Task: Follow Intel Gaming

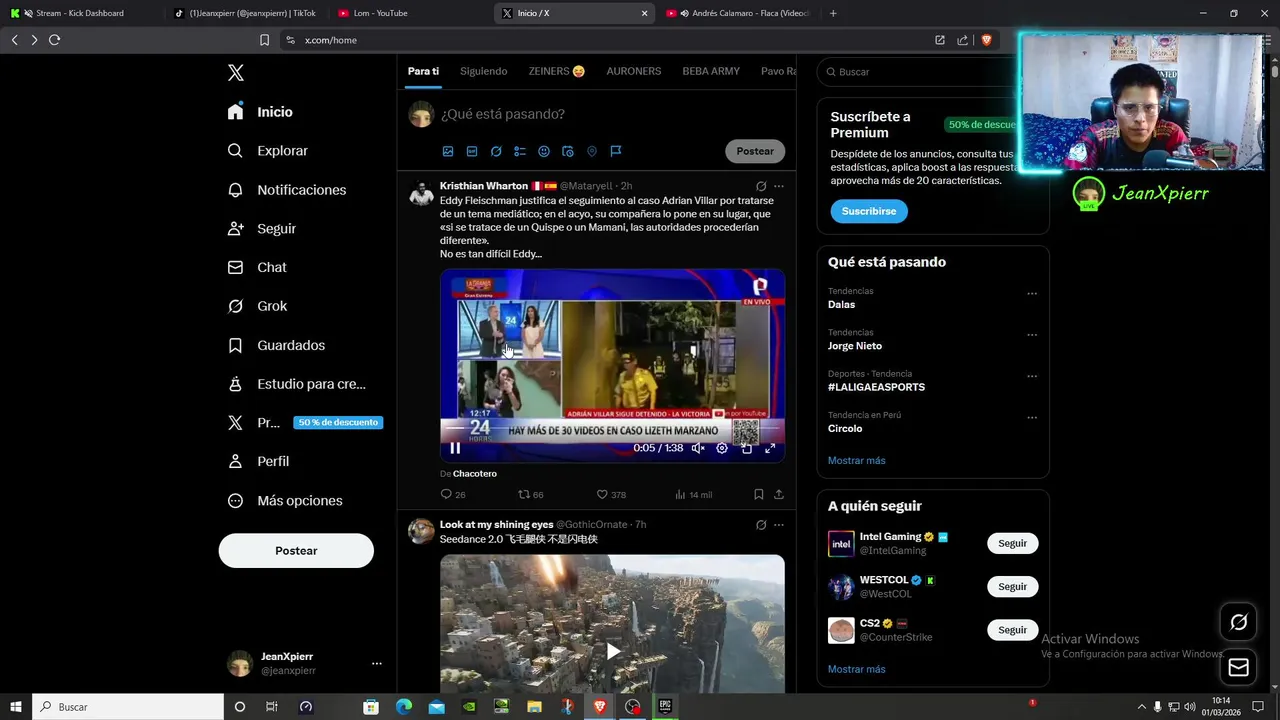Action: [x=1012, y=543]
